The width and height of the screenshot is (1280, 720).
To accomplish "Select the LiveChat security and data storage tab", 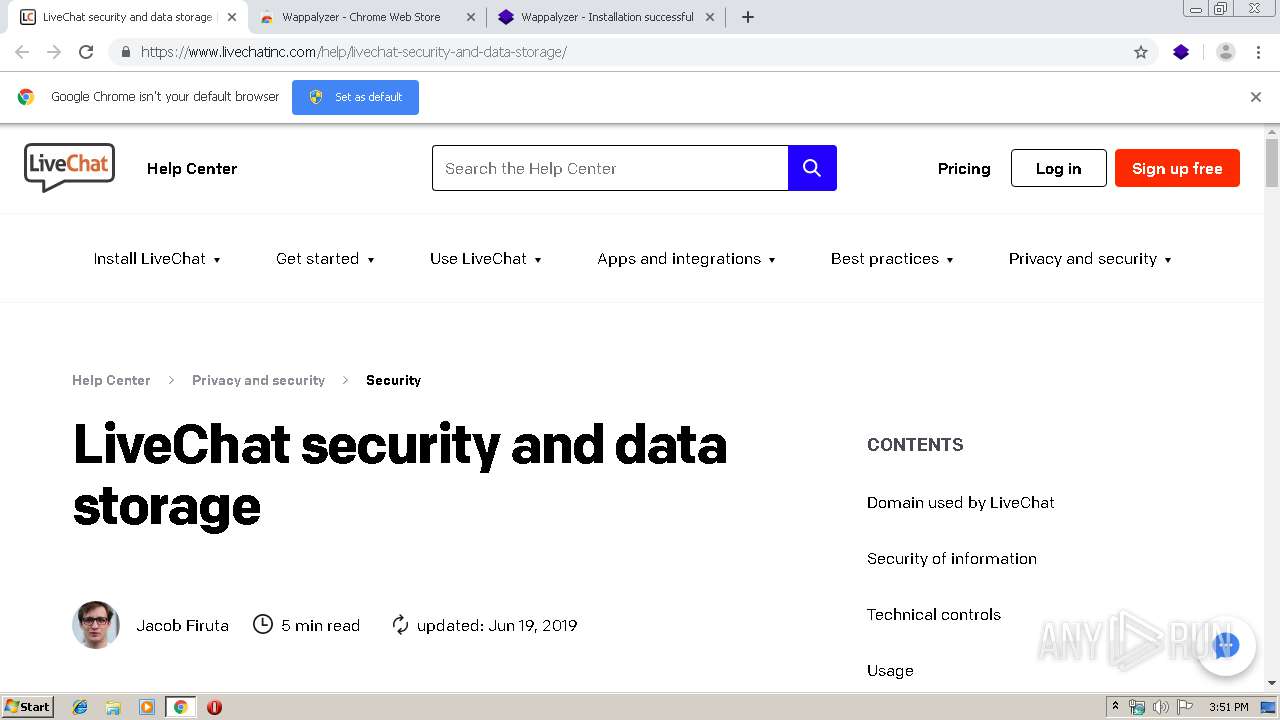I will pyautogui.click(x=127, y=17).
